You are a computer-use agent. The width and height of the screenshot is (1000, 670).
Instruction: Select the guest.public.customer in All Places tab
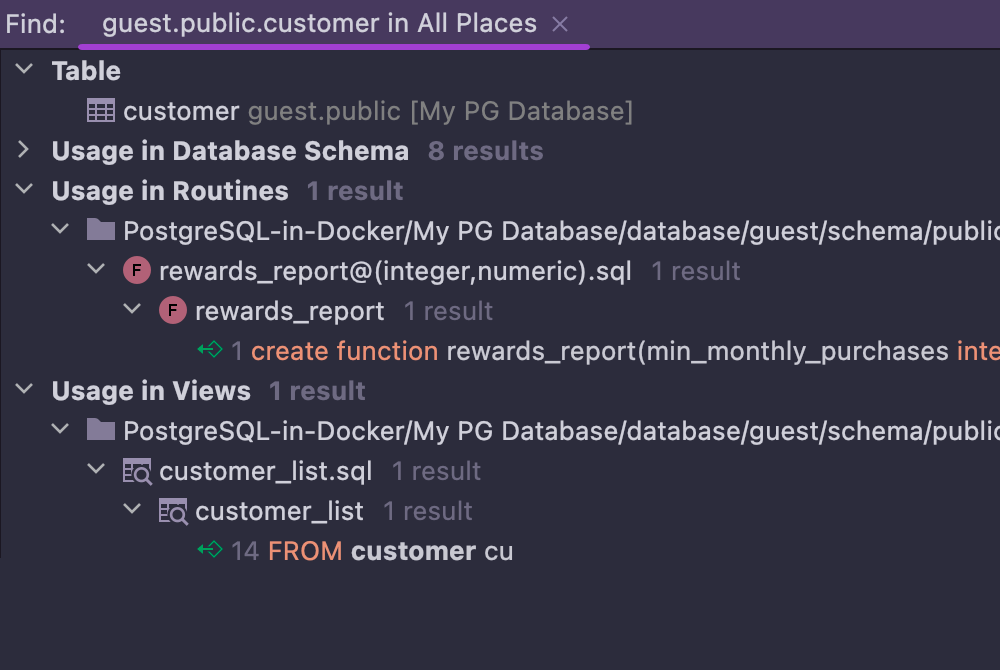[319, 24]
